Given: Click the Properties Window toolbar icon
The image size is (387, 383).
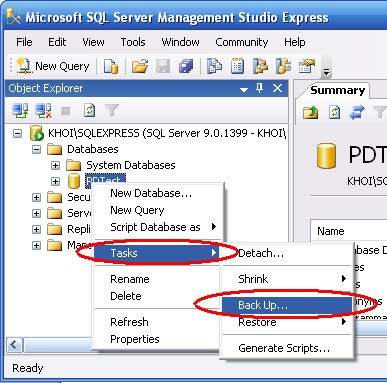Looking at the screenshot, I should click(307, 66).
